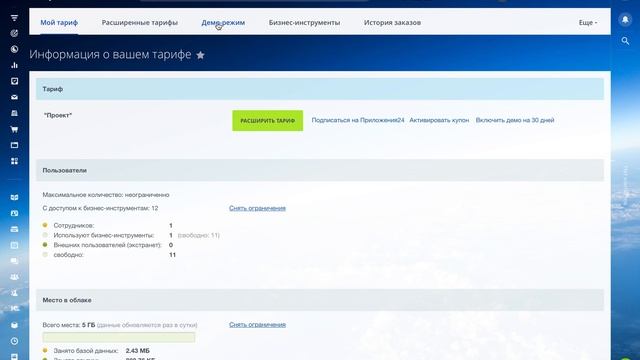The width and height of the screenshot is (640, 360).
Task: Switch to 'Демо-режим' tab
Action: [x=223, y=23]
